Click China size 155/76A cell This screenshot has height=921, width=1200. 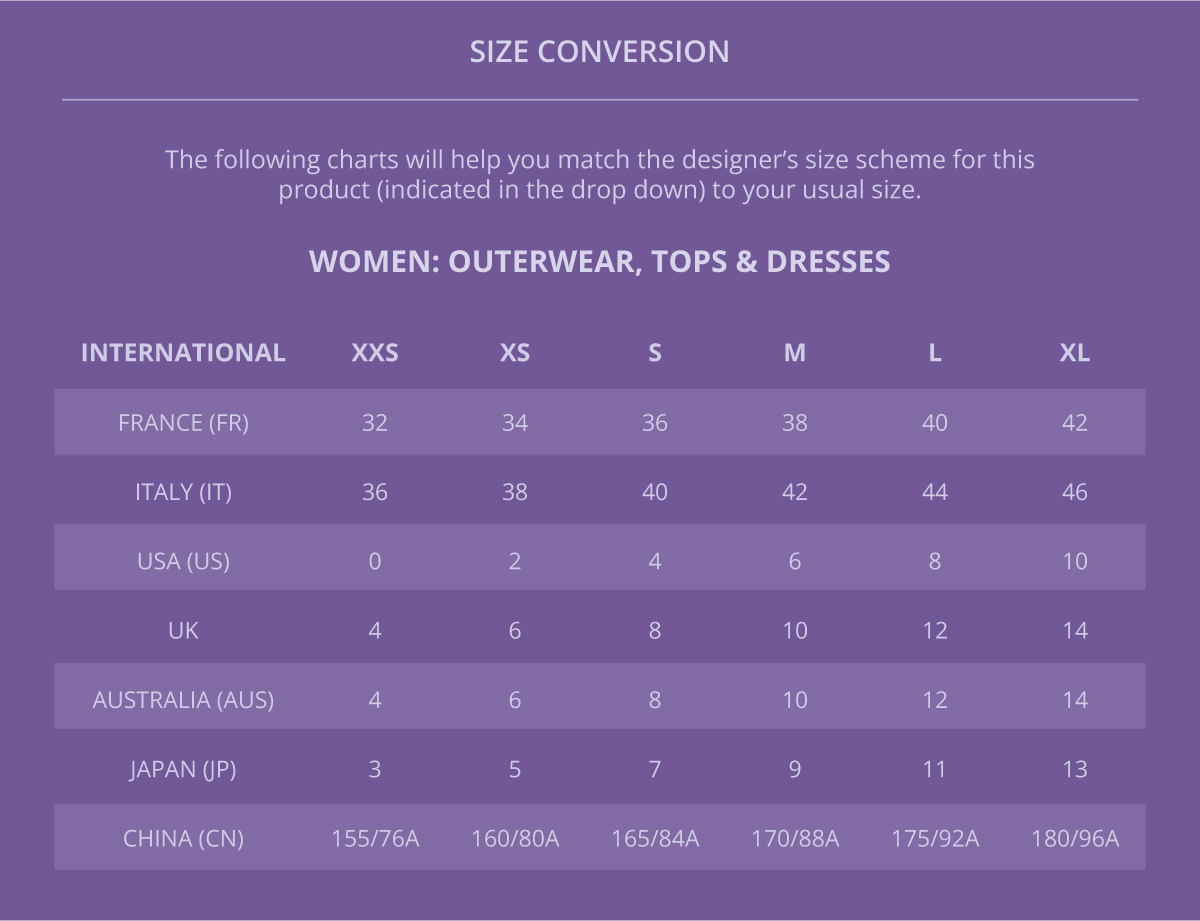pyautogui.click(x=375, y=838)
